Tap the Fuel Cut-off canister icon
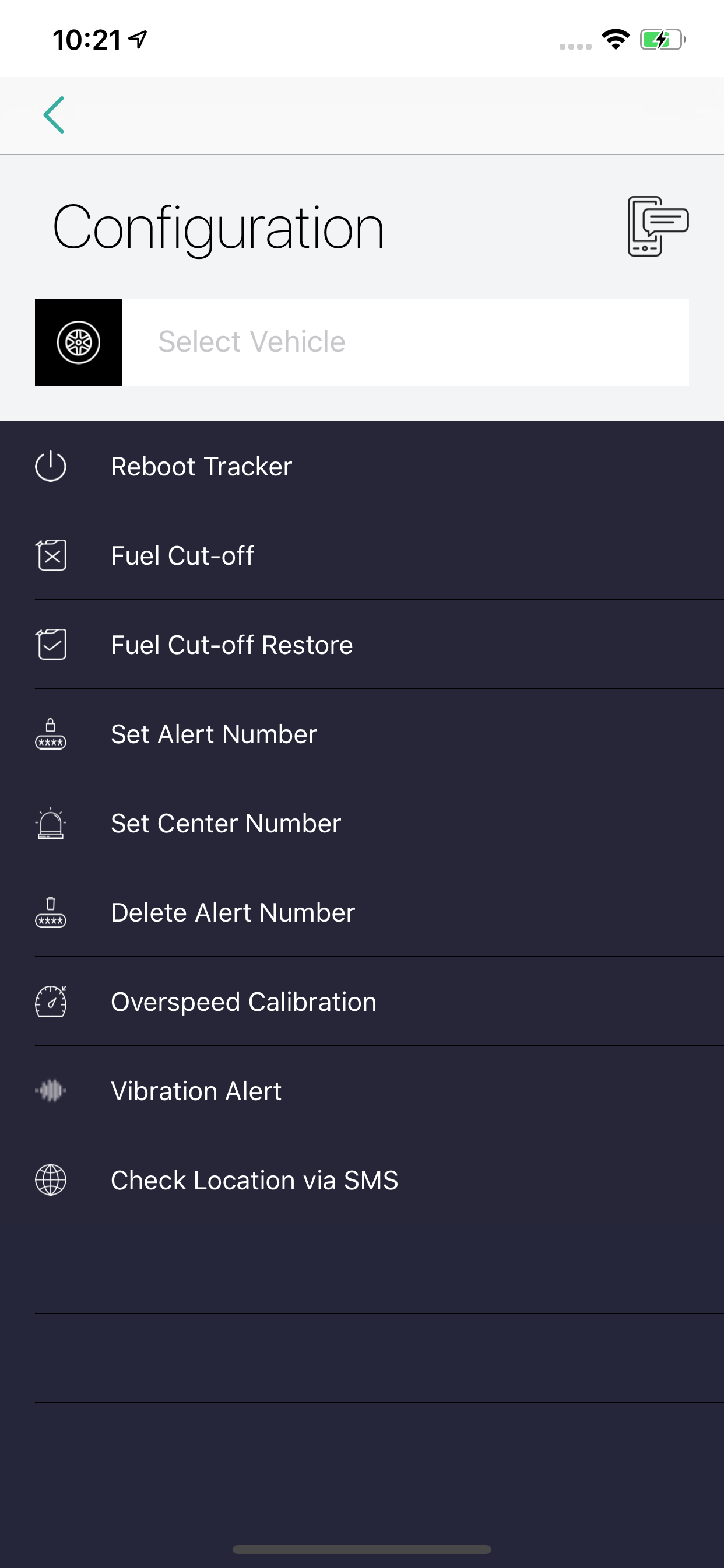Image resolution: width=724 pixels, height=1568 pixels. tap(51, 555)
